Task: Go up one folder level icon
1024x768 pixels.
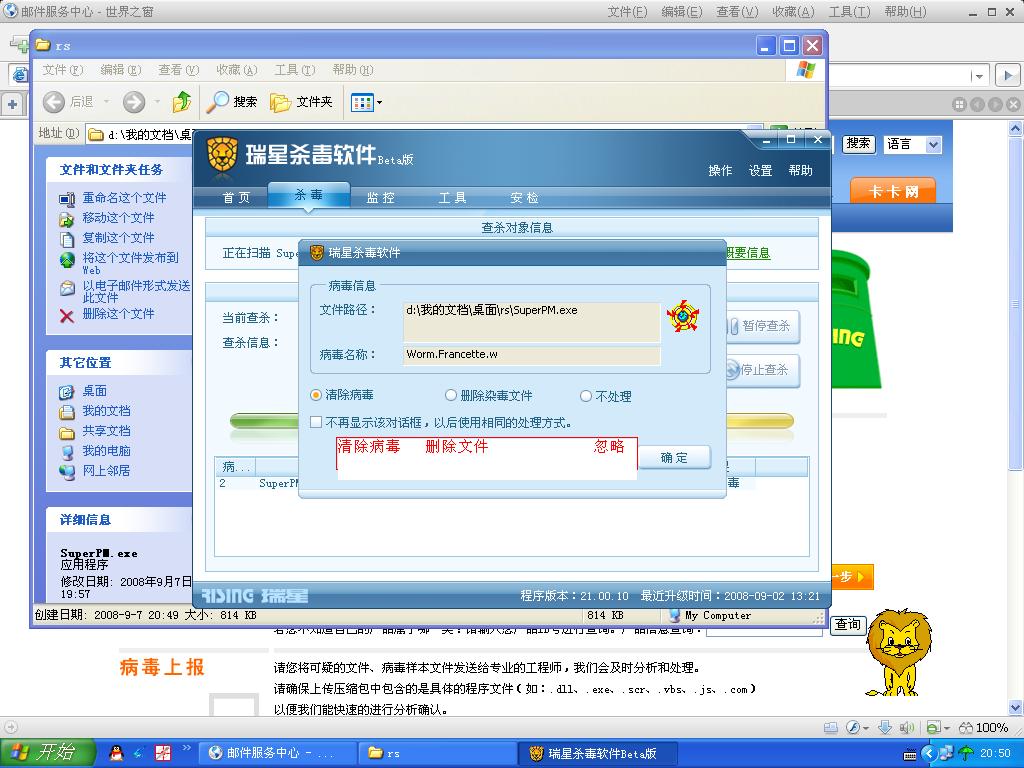Action: (x=182, y=102)
